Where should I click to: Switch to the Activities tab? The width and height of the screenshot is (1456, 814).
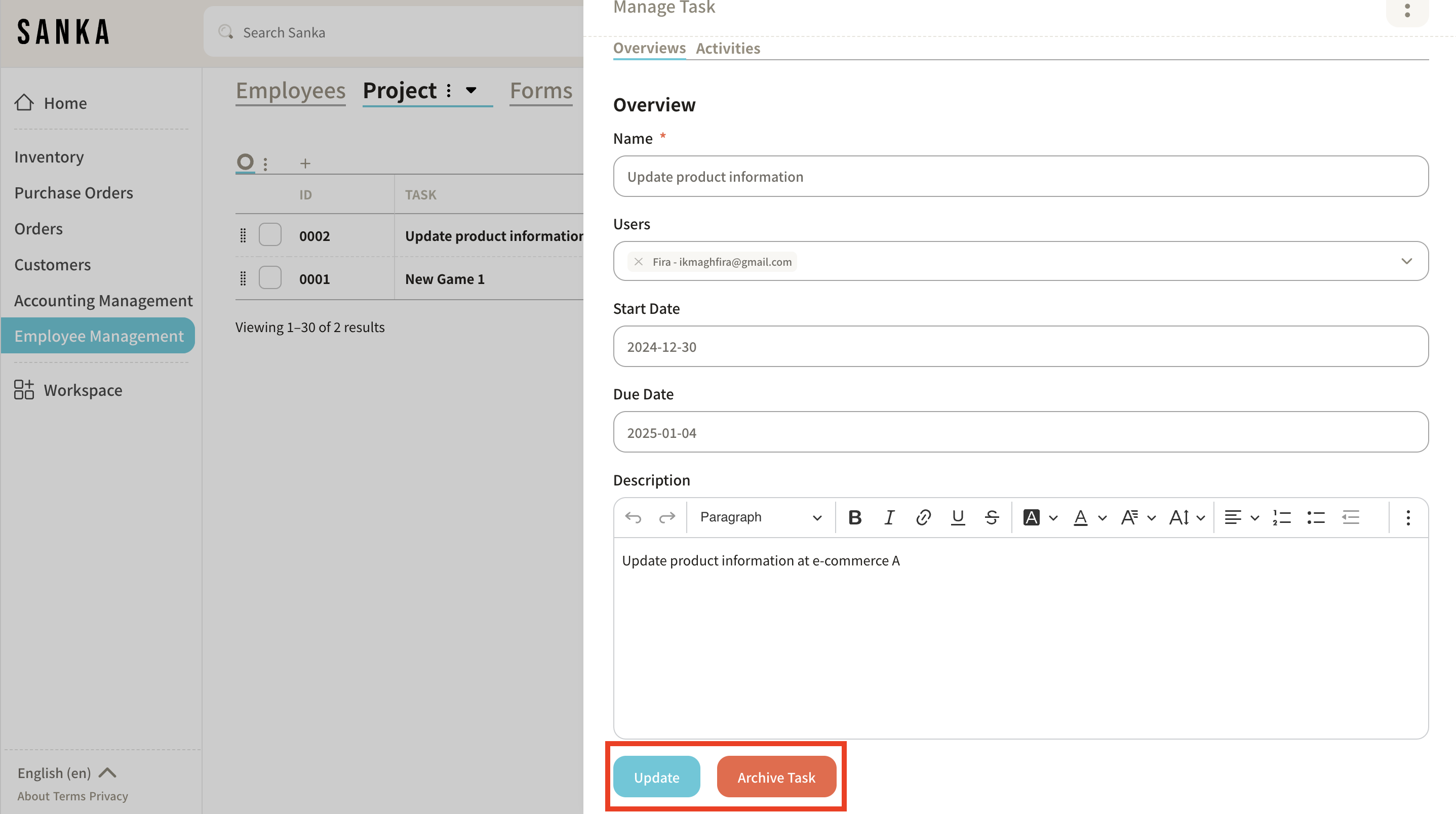(727, 49)
